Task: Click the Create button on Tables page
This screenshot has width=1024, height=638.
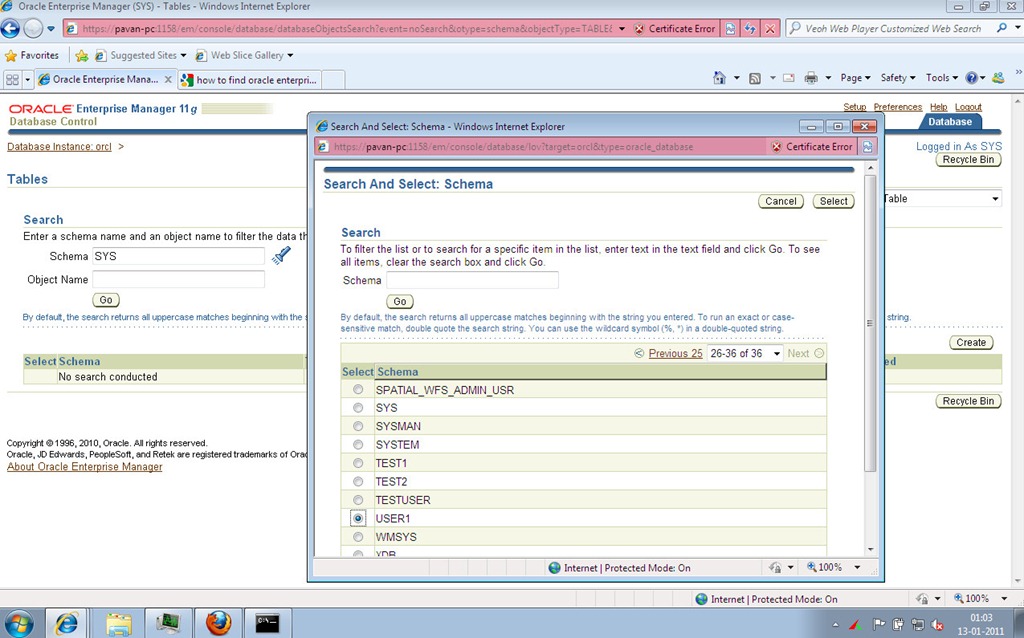Action: [x=971, y=342]
